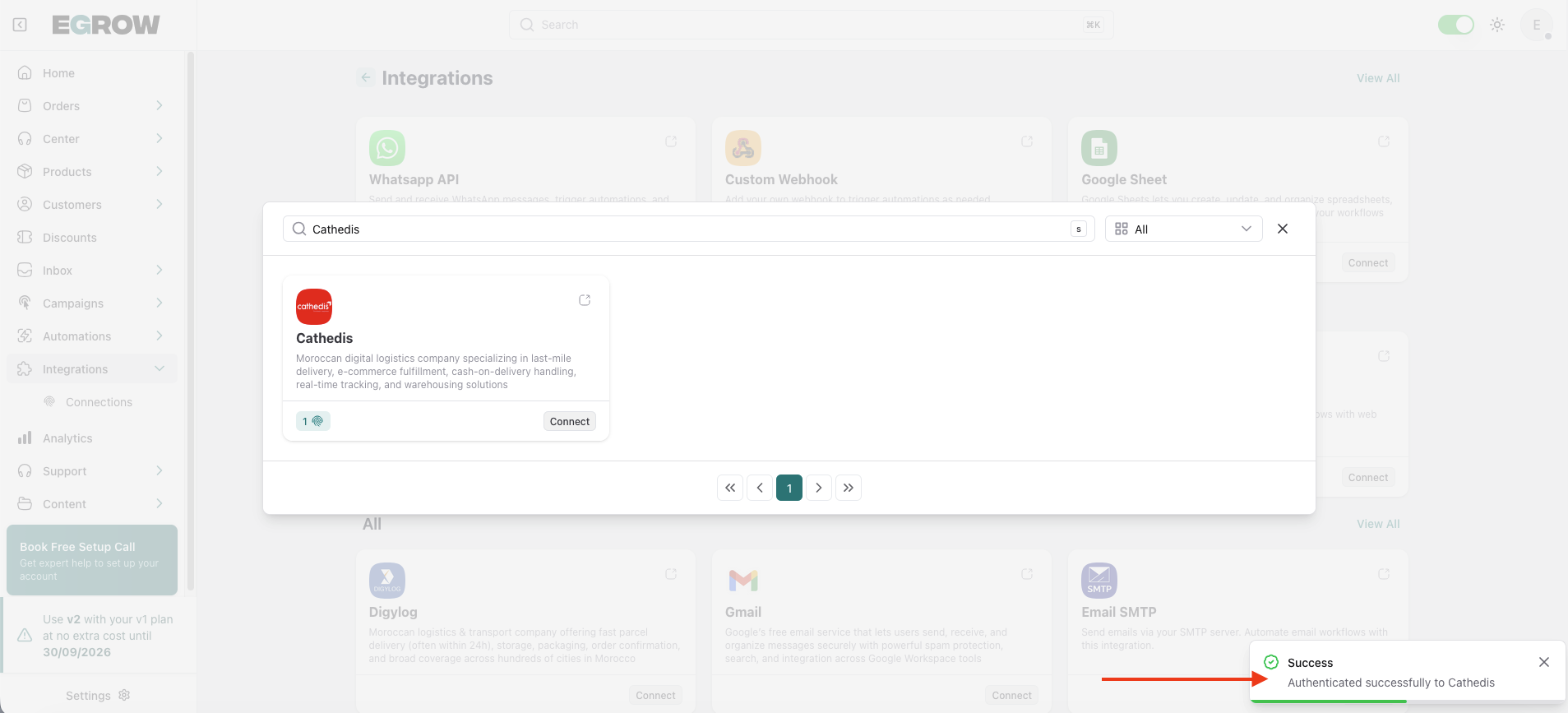Screen dimensions: 1568x713
Task: Click View All beside the All section
Action: pyautogui.click(x=1378, y=524)
